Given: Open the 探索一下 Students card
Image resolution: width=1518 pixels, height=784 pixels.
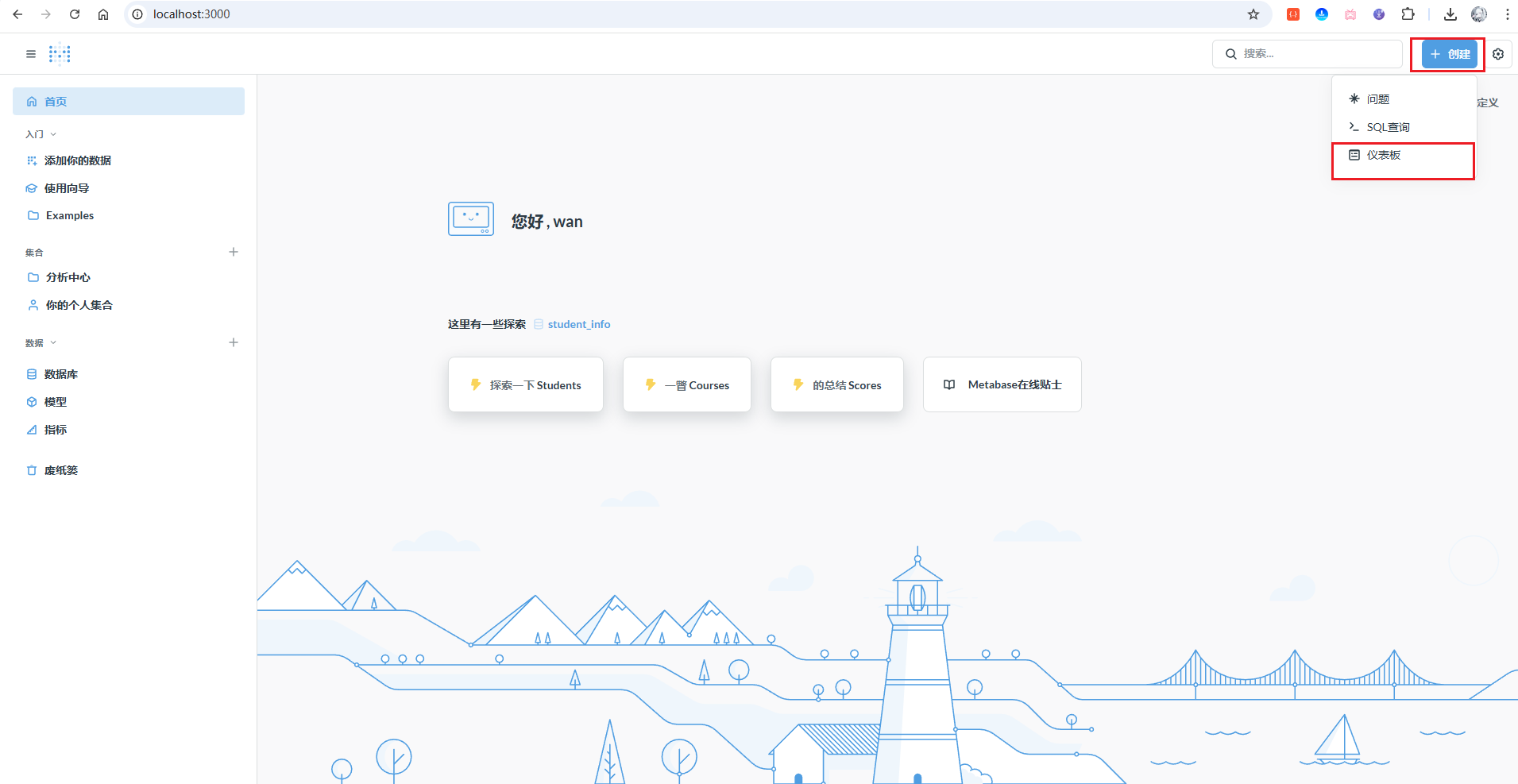Looking at the screenshot, I should tap(526, 385).
